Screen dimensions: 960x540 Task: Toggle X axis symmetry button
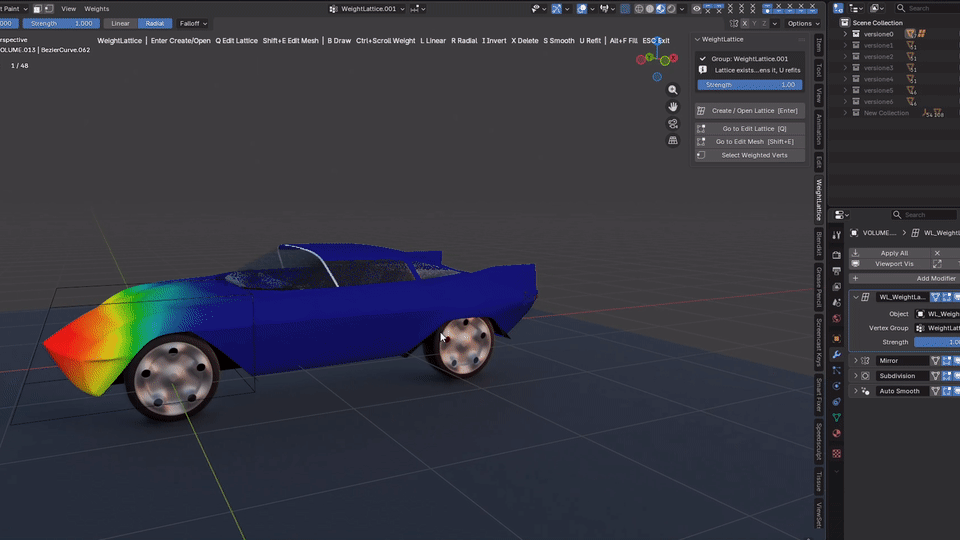(x=744, y=23)
